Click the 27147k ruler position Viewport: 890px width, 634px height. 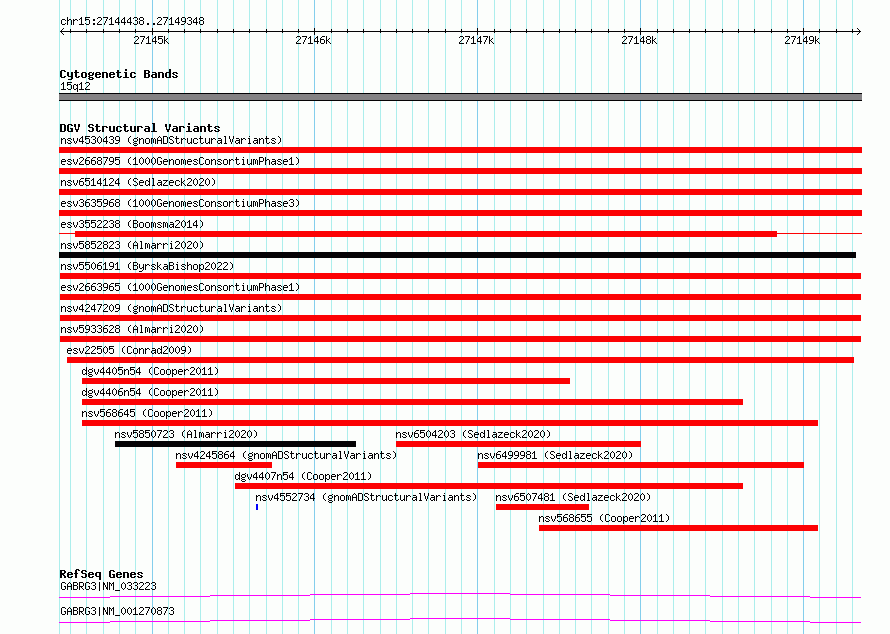(476, 40)
